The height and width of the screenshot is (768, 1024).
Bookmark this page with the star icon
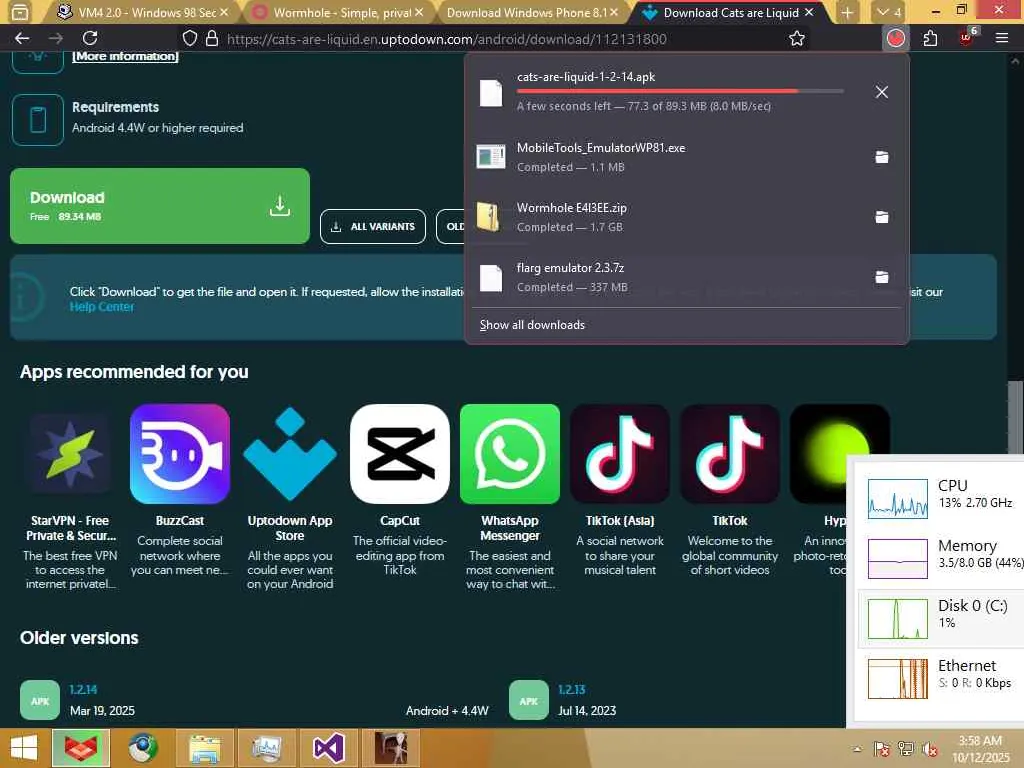click(796, 39)
